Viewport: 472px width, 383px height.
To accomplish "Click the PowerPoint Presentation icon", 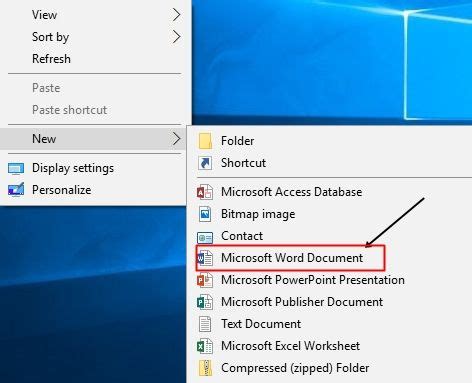I will coord(205,280).
